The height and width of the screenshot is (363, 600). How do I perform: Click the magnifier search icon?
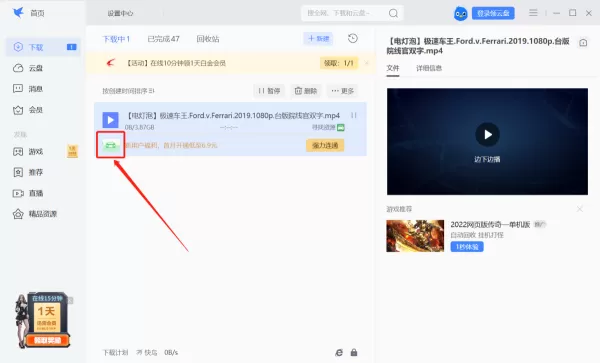coord(393,13)
